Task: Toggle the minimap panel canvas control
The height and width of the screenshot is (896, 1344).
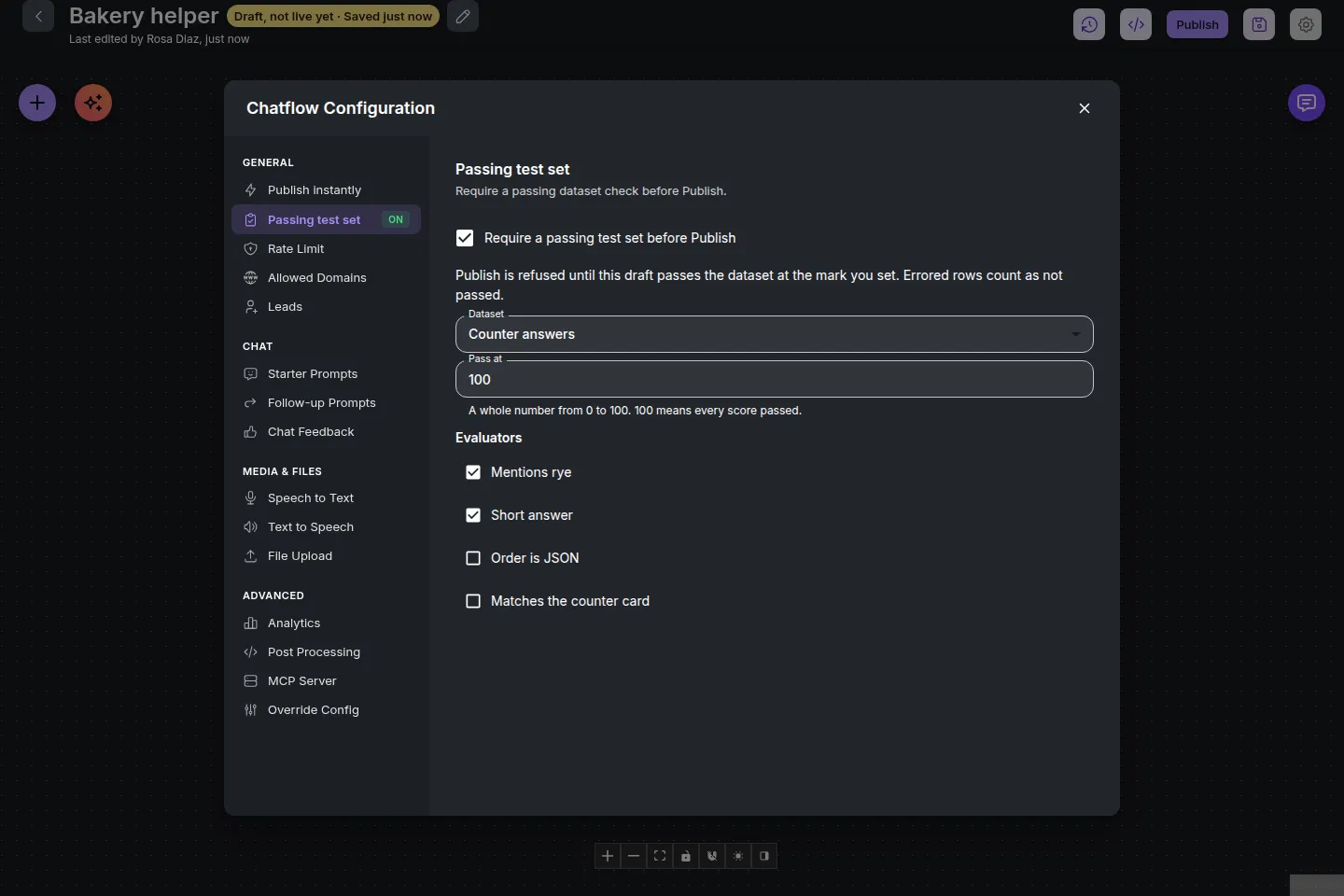Action: coord(764,856)
